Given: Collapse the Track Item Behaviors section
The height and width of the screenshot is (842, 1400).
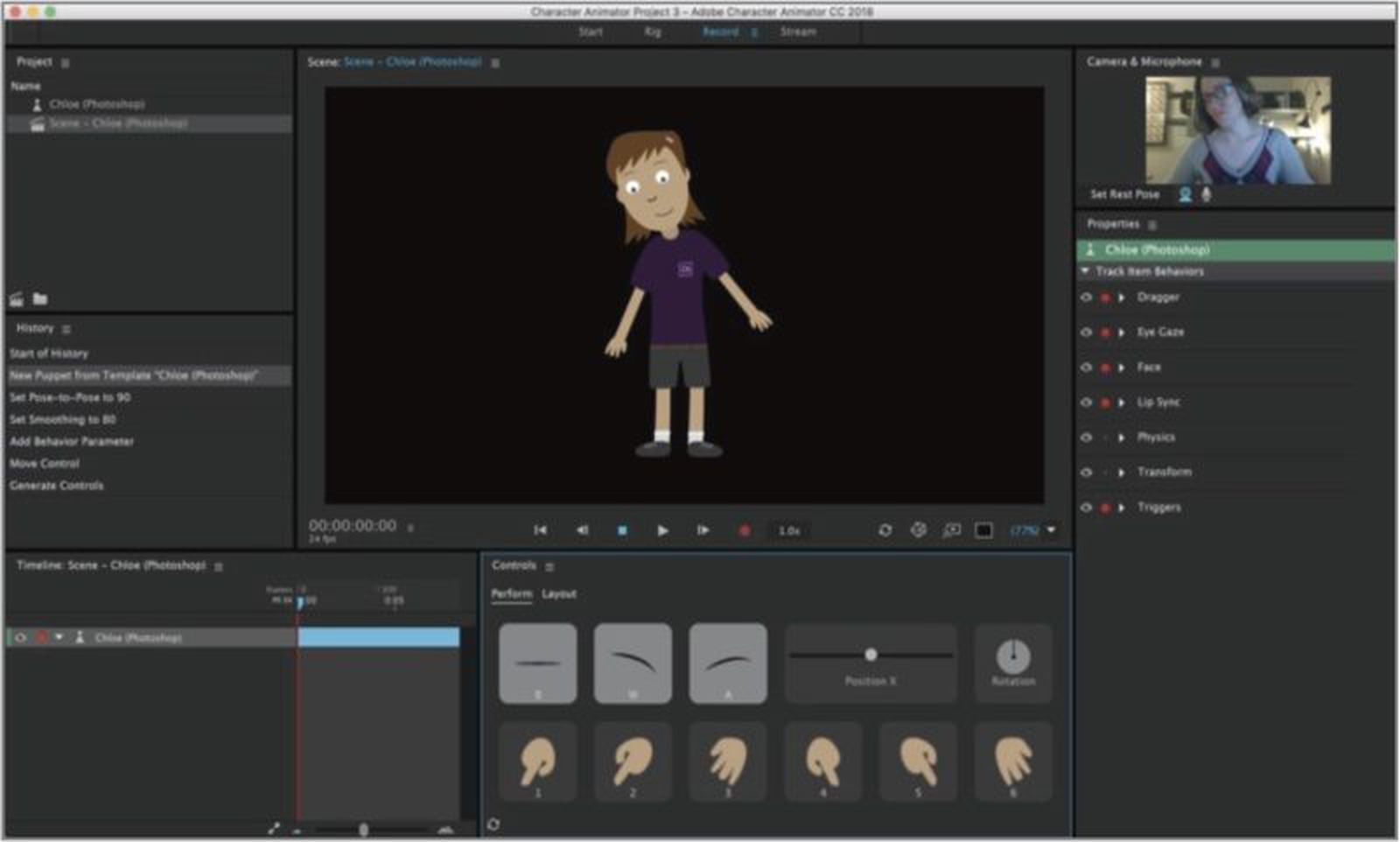Looking at the screenshot, I should point(1085,271).
